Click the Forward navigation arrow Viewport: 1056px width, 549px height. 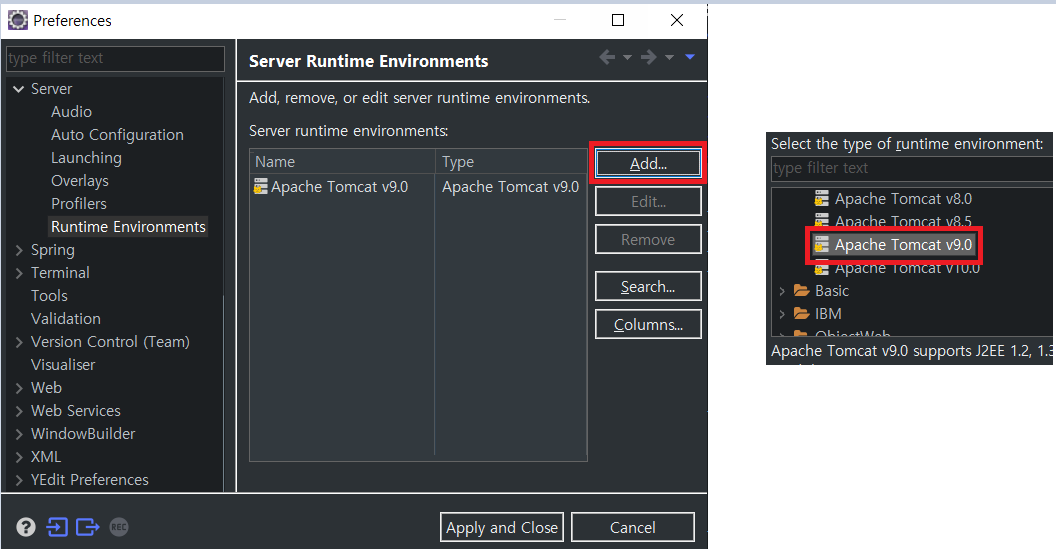tap(649, 57)
